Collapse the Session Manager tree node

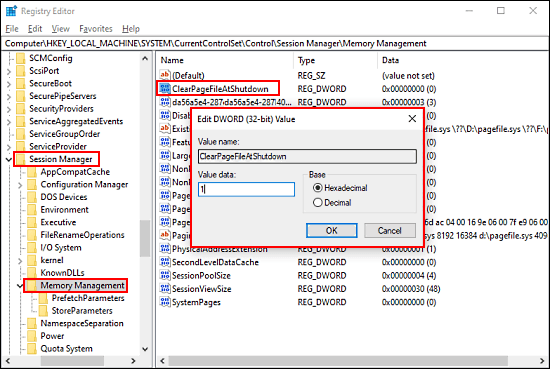pos(9,160)
